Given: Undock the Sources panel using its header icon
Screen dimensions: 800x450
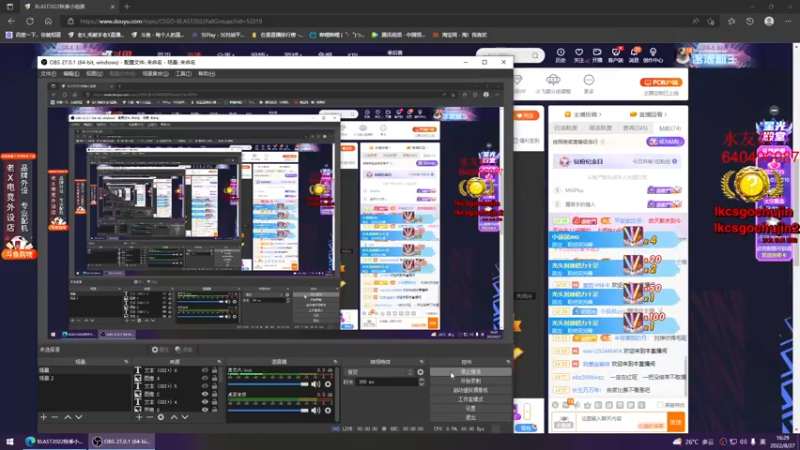Looking at the screenshot, I should (219, 362).
